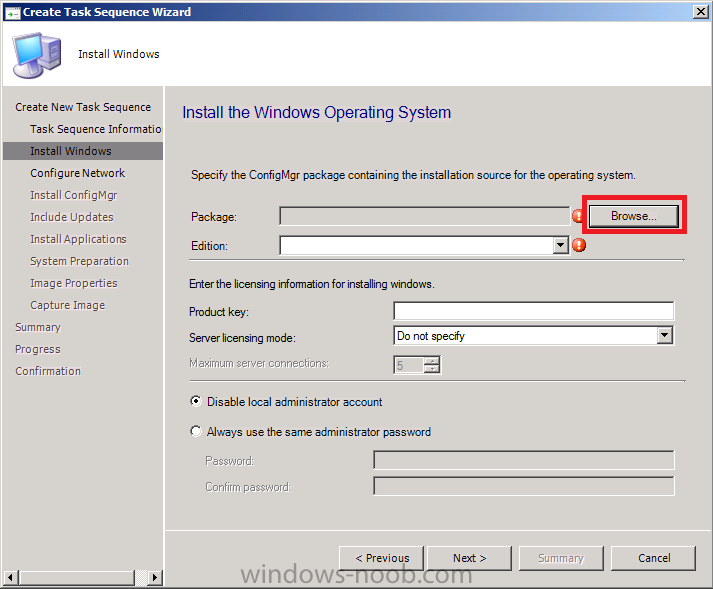Click the error icon beside Edition
The width and height of the screenshot is (713, 589).
(579, 245)
